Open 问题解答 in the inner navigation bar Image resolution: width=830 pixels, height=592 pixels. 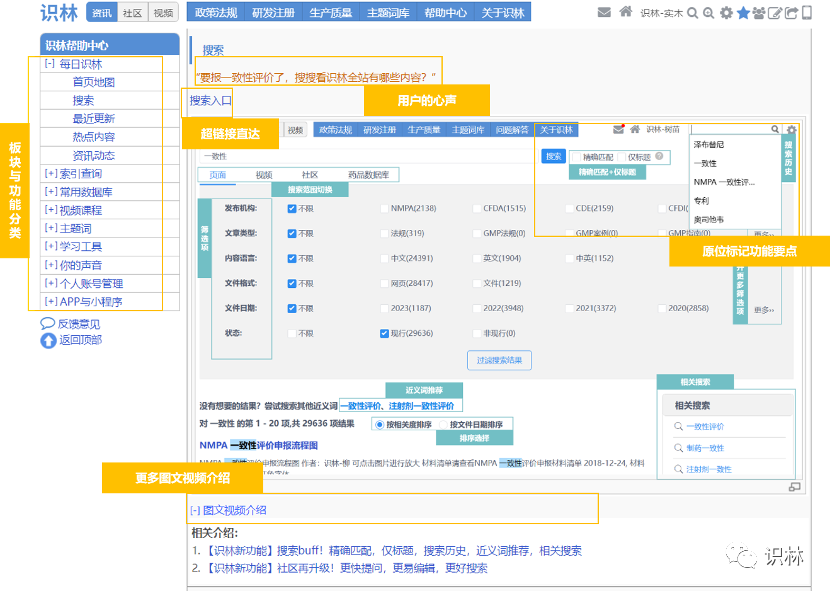coord(512,130)
